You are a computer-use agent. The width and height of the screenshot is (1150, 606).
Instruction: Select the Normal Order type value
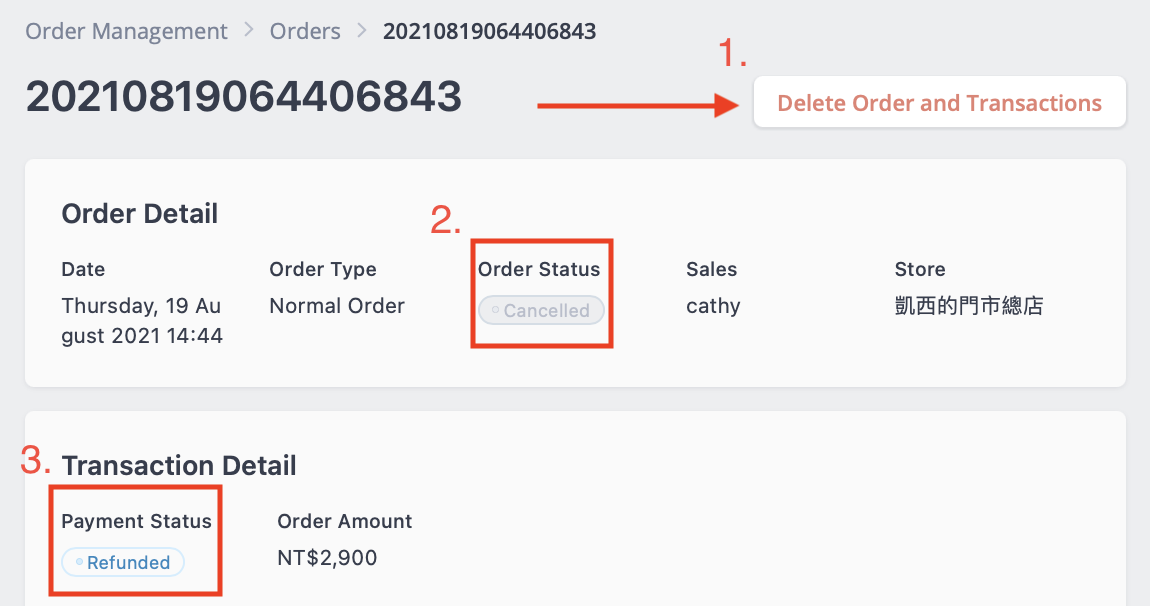336,306
